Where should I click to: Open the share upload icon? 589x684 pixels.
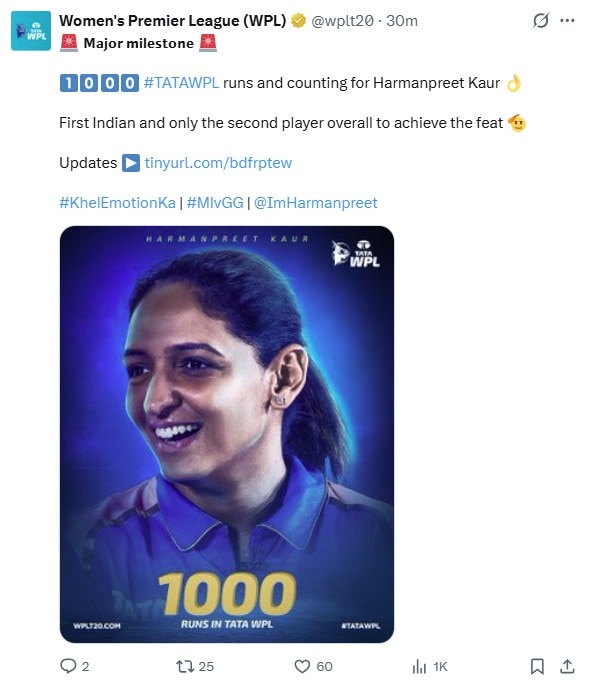[x=567, y=666]
